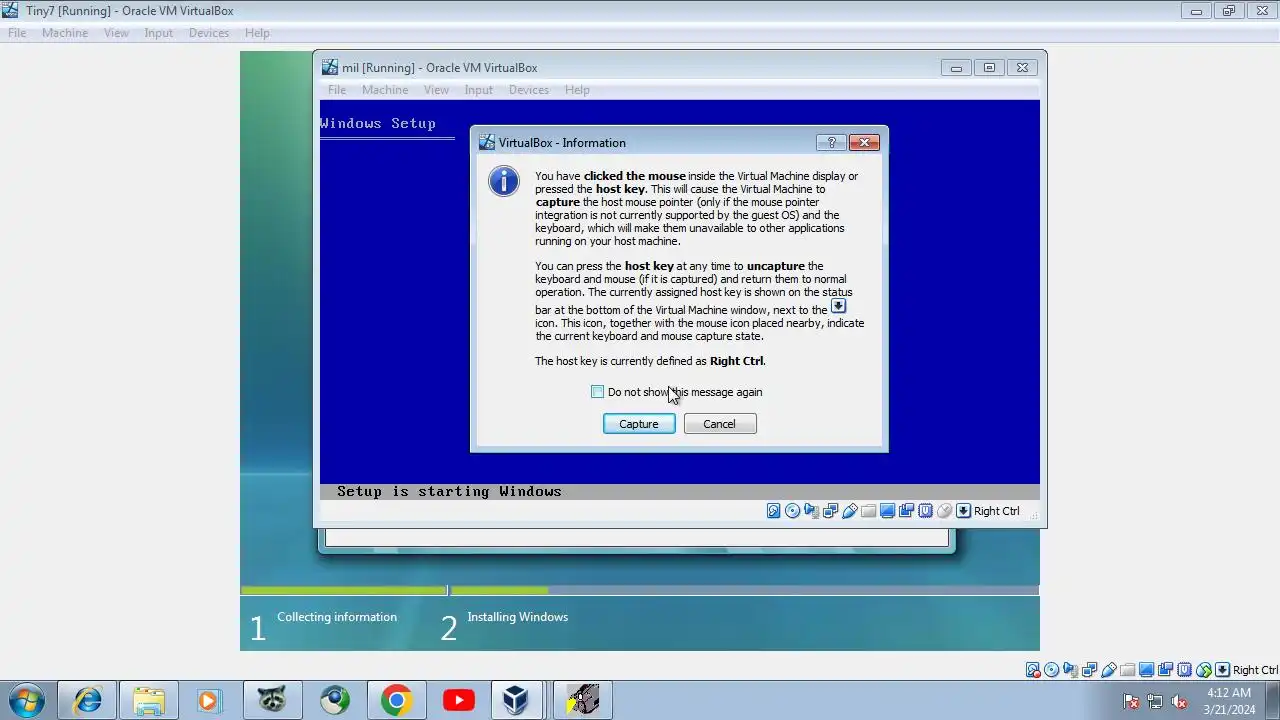Click the raccoon icon on taskbar
This screenshot has width=1280, height=720.
point(272,700)
